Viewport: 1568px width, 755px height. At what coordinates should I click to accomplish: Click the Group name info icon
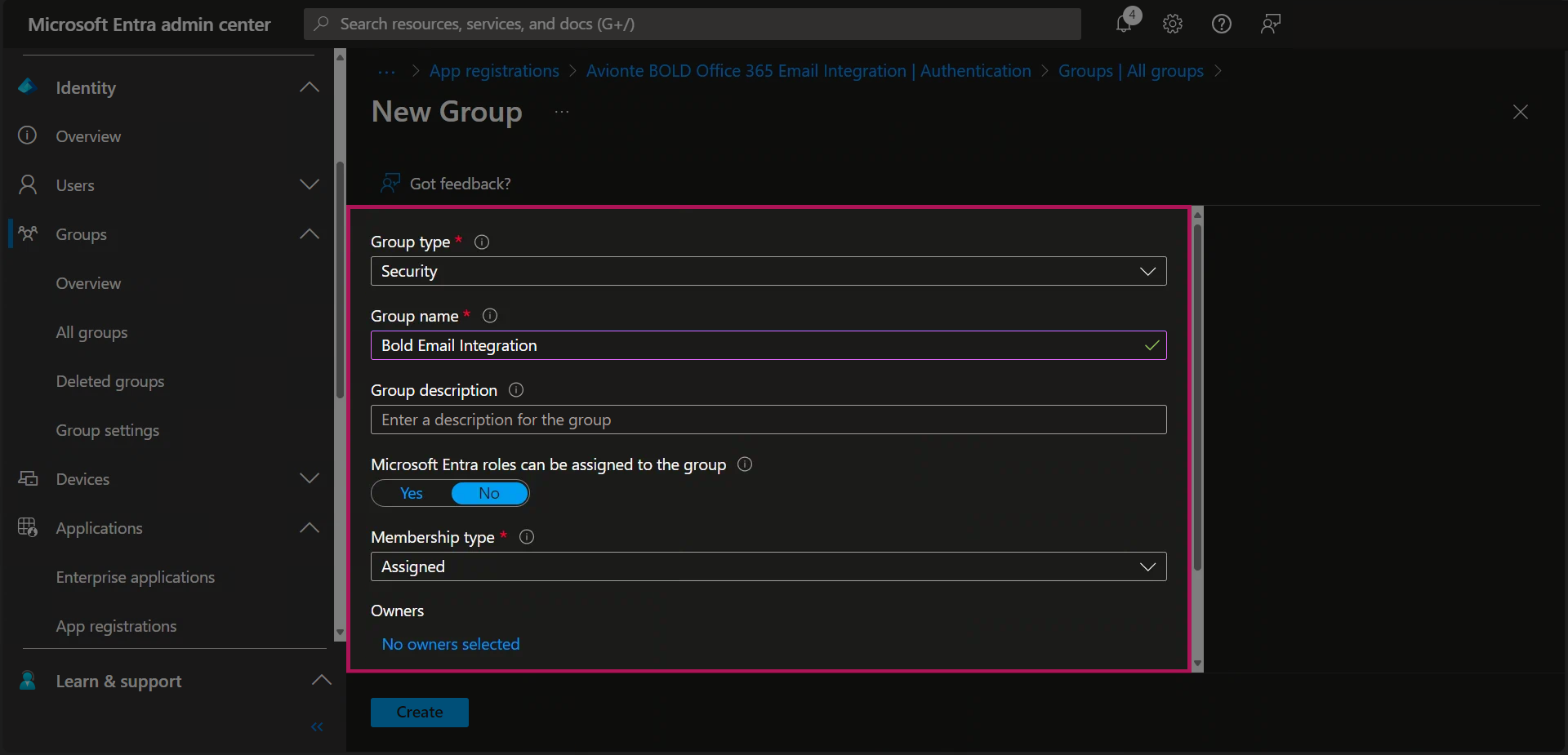coord(490,316)
